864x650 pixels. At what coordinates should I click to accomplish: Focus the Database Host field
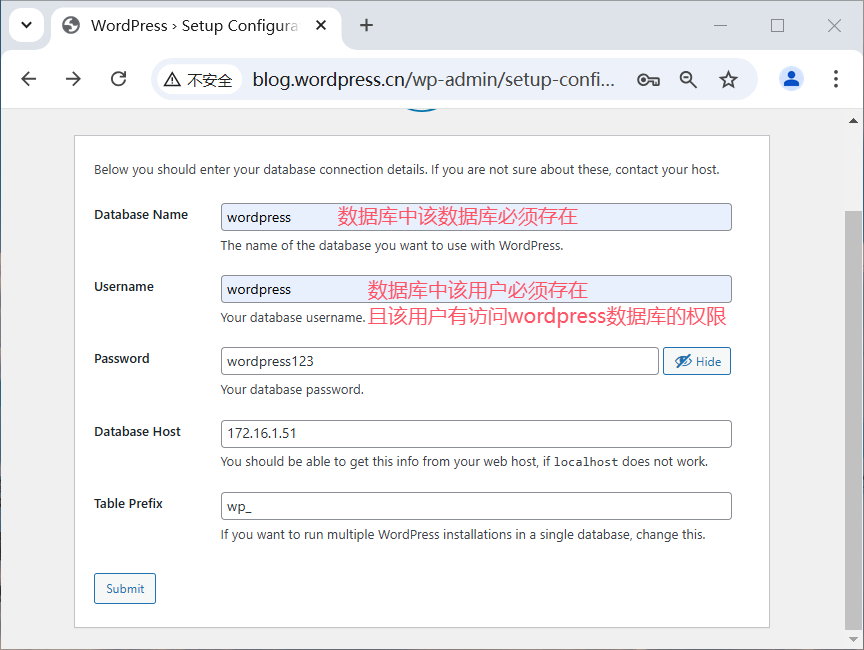point(476,434)
